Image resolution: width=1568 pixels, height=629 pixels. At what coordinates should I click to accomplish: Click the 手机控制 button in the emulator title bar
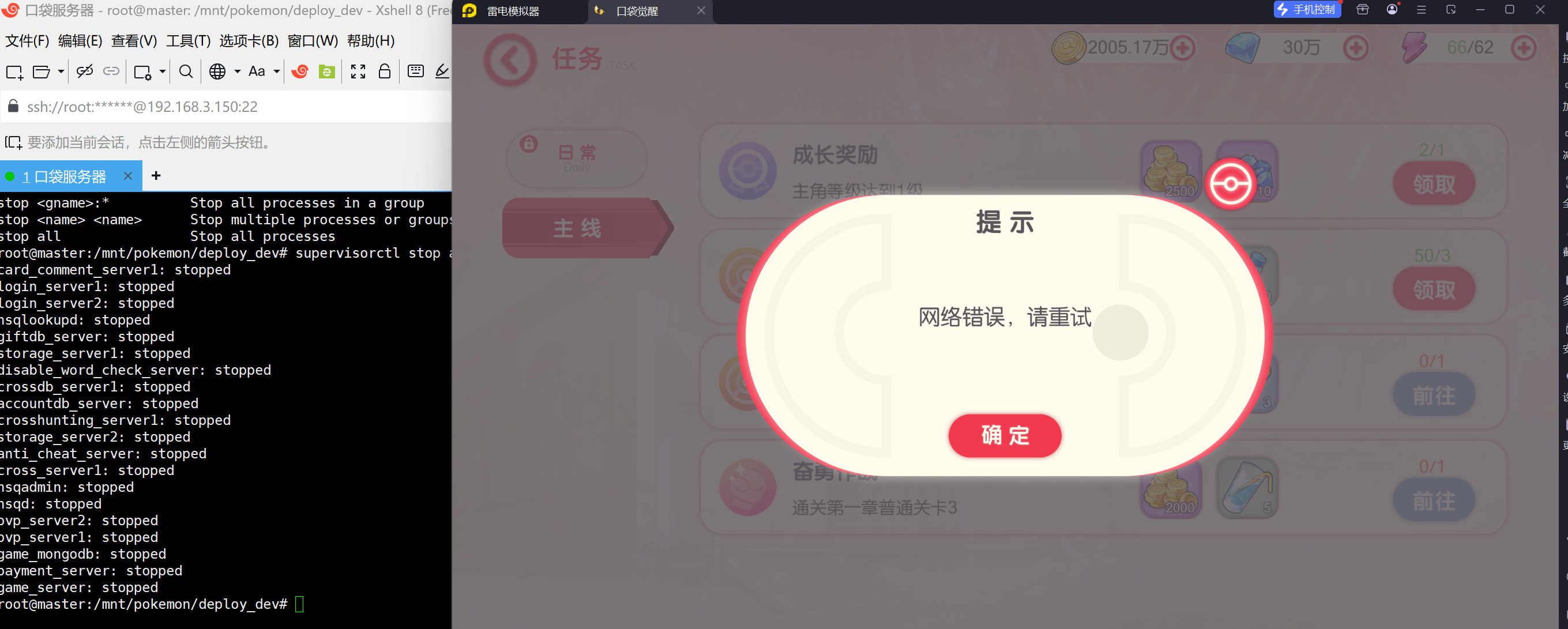point(1307,10)
